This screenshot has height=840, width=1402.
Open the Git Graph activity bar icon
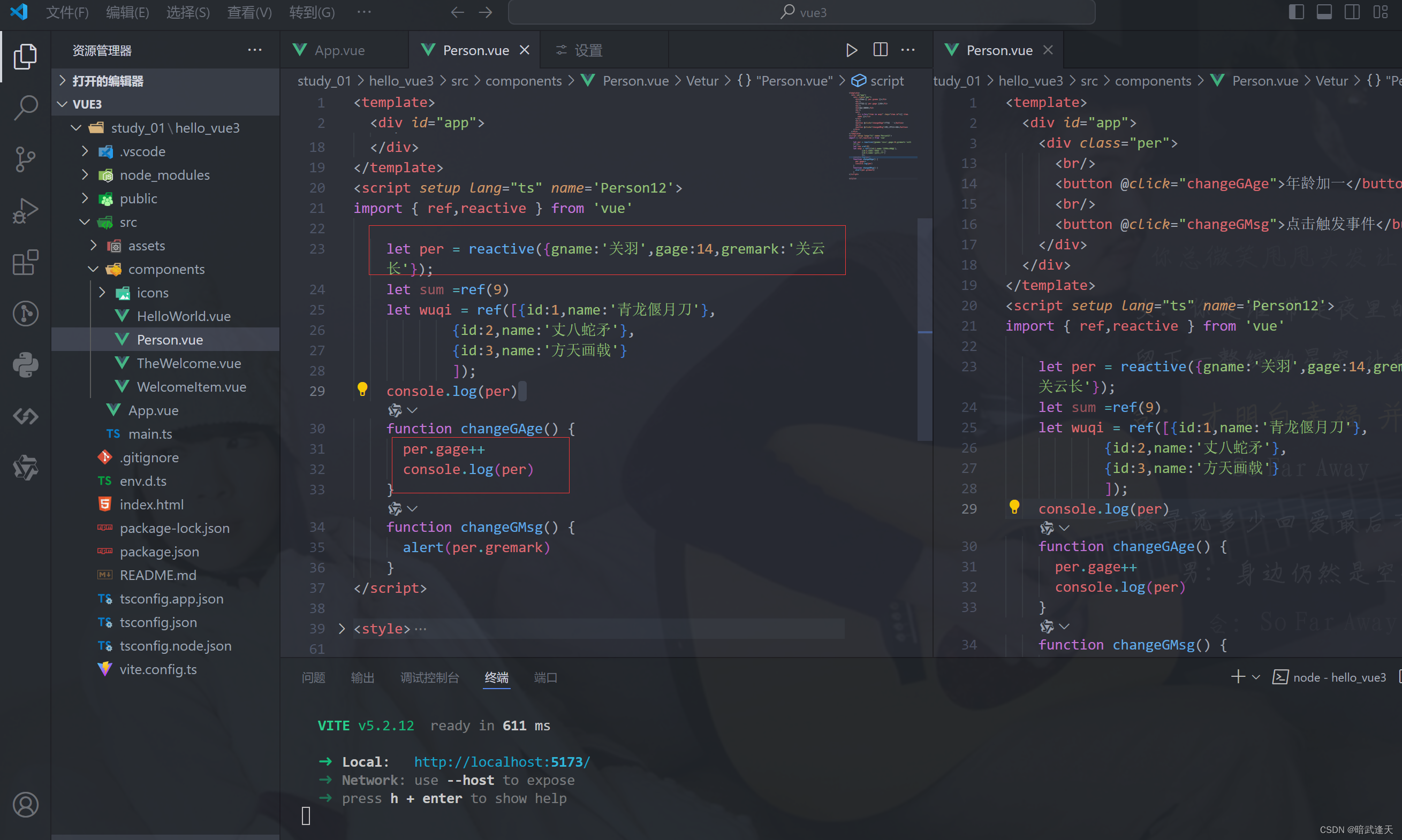coord(26,314)
